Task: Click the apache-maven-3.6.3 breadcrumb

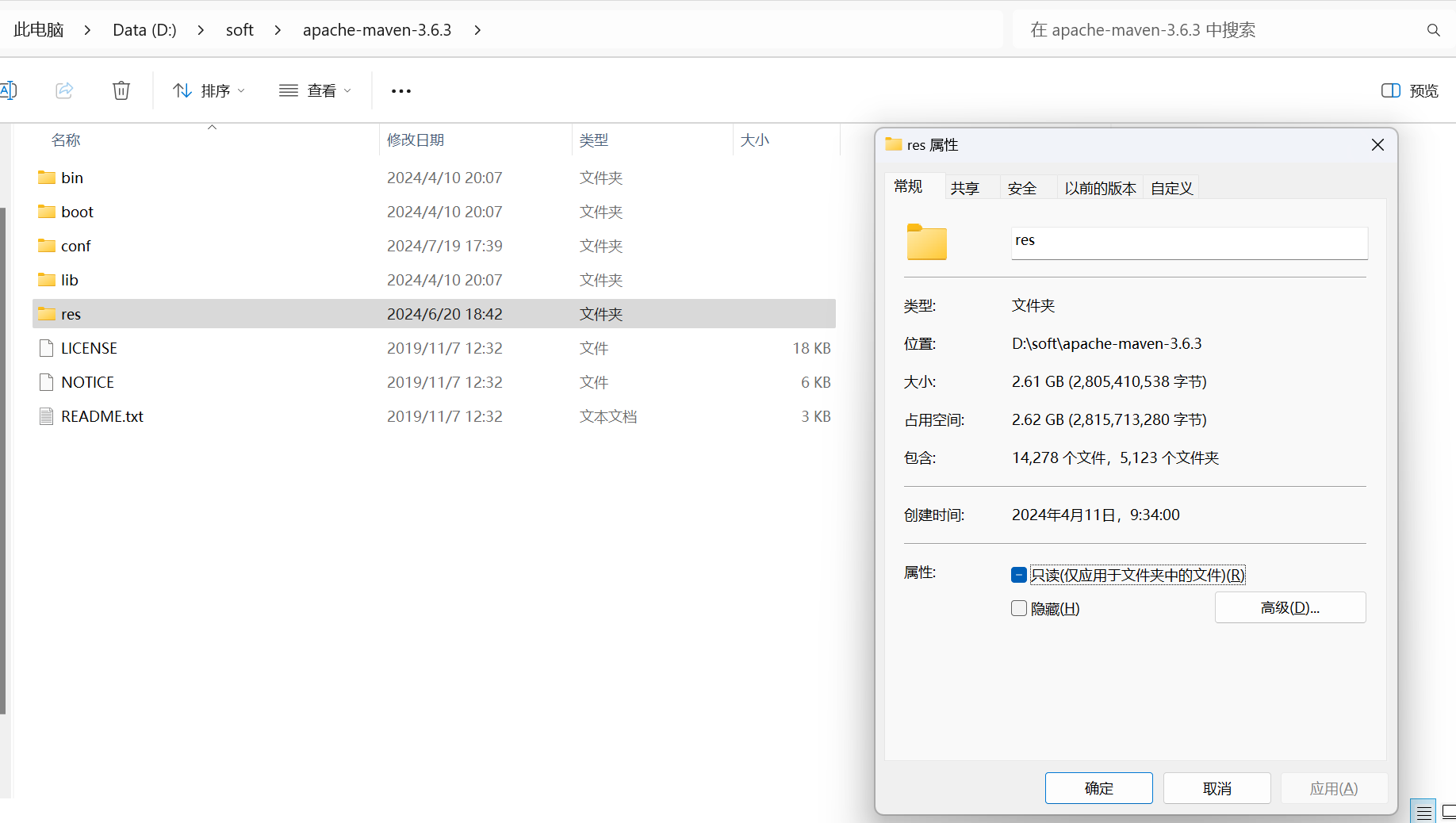Action: point(377,30)
